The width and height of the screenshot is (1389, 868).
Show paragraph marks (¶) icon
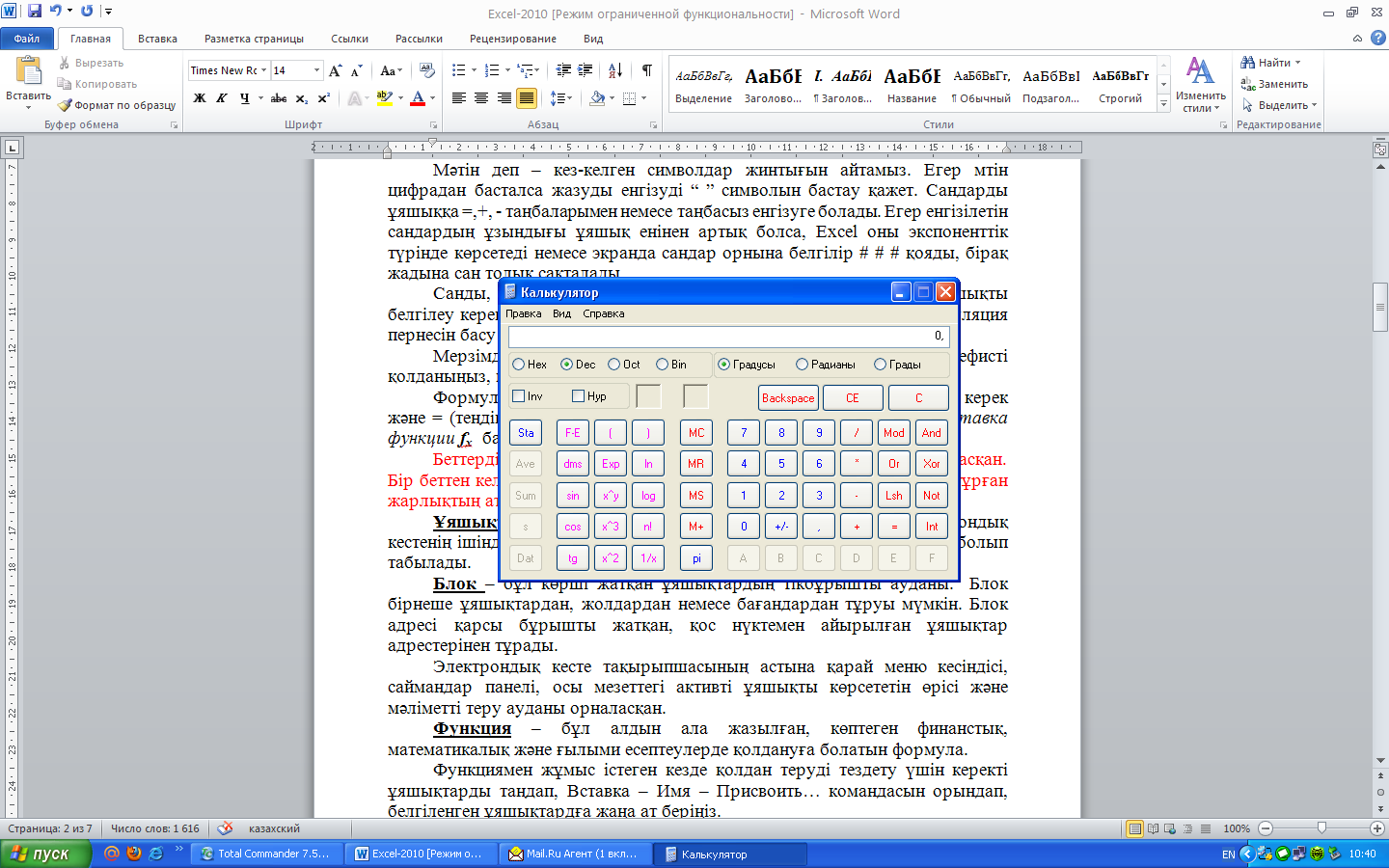click(x=646, y=70)
